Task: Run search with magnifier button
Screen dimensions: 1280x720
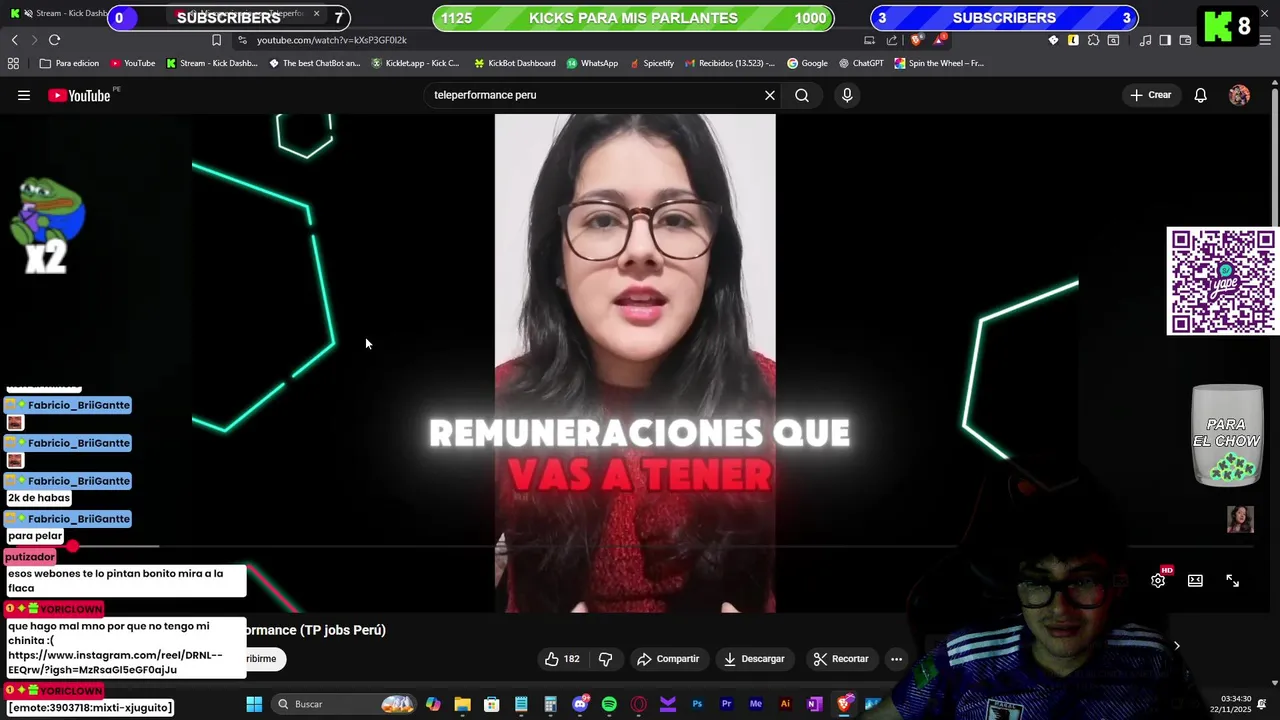Action: (802, 95)
